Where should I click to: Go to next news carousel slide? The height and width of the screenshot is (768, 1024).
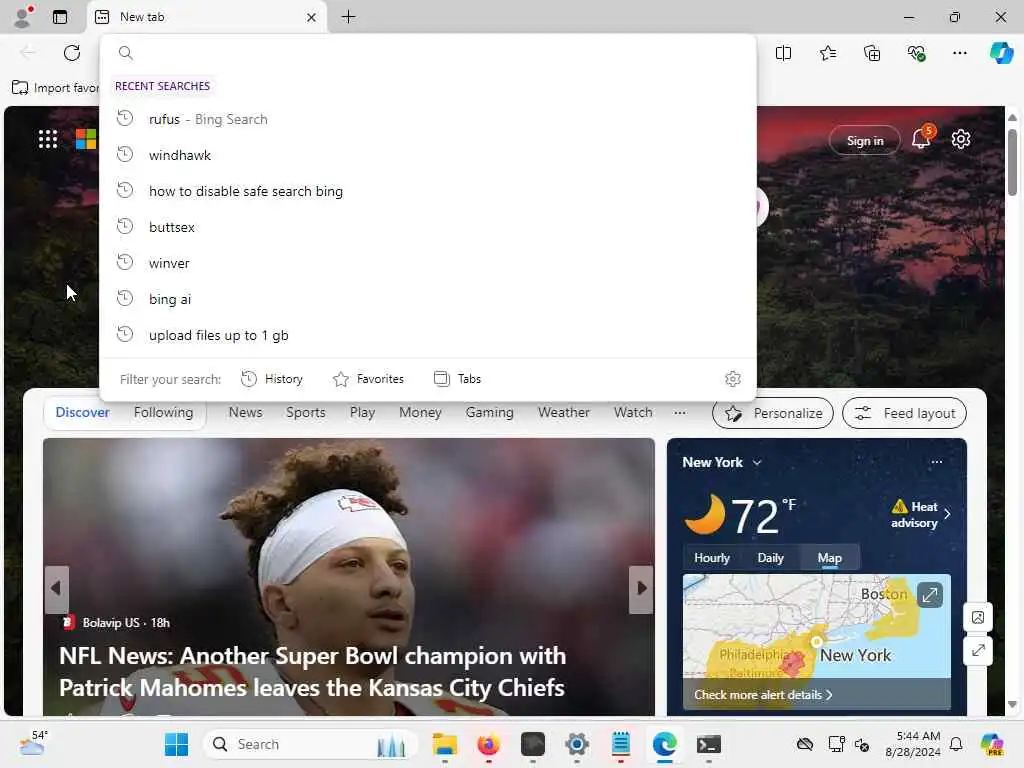coord(641,589)
